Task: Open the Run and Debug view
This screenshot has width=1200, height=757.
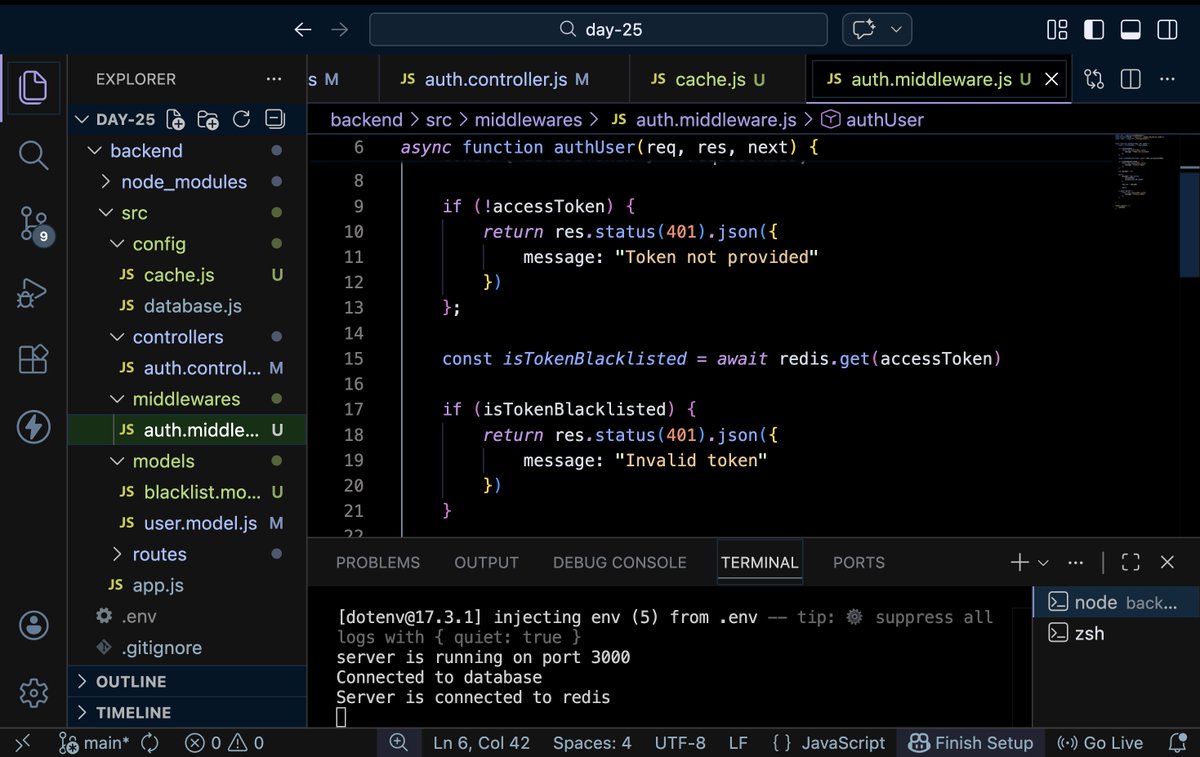Action: [33, 293]
